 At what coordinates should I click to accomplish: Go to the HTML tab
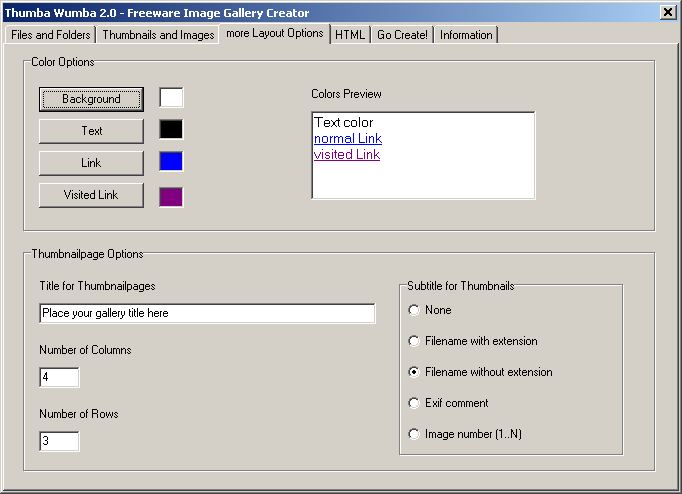350,35
